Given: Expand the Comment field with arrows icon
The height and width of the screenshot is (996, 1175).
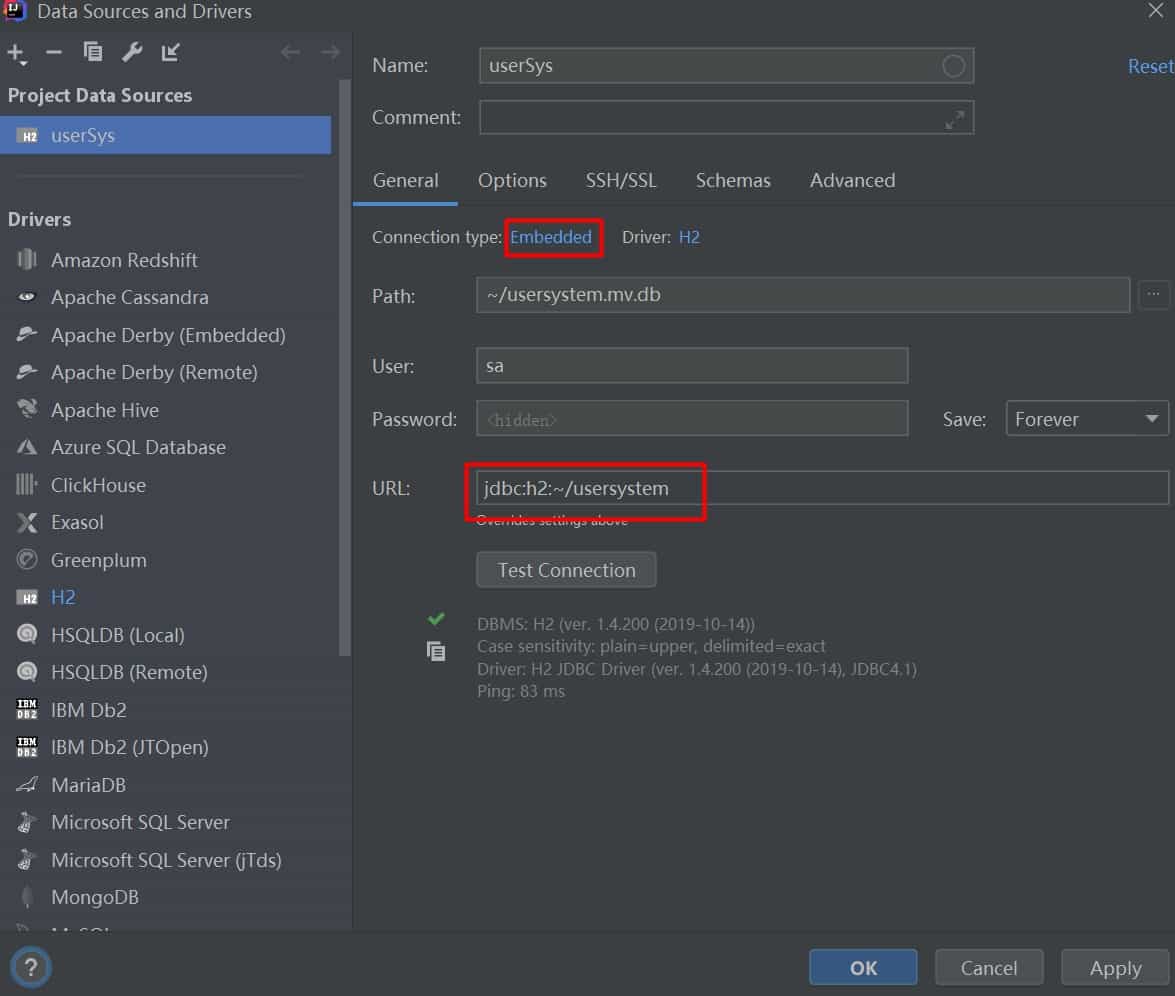Looking at the screenshot, I should 954,119.
